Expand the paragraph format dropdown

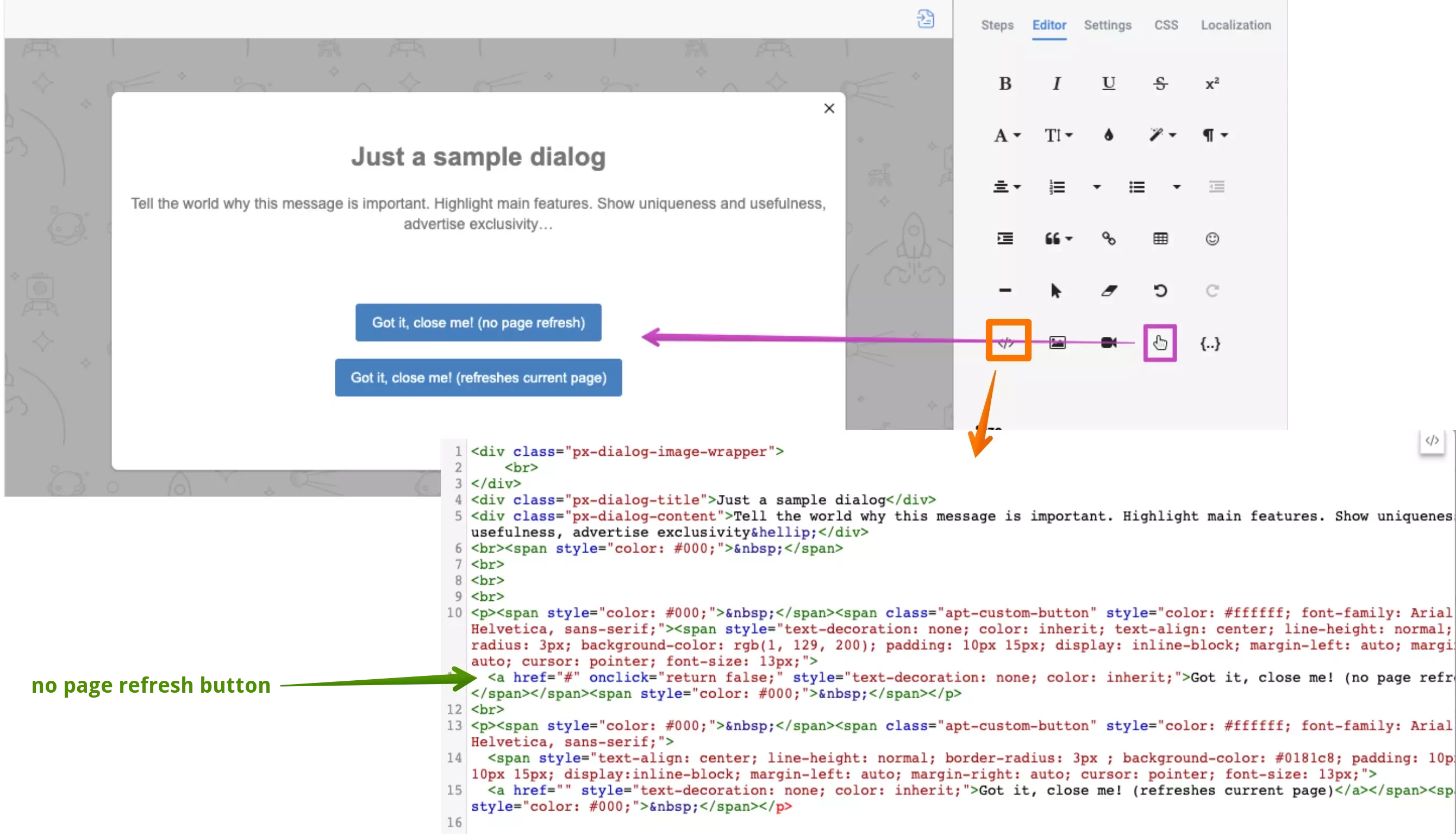1214,135
